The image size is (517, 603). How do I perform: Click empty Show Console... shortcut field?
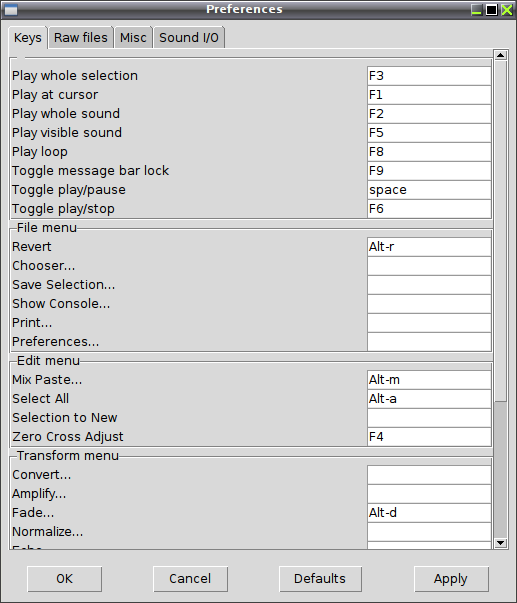pos(429,304)
